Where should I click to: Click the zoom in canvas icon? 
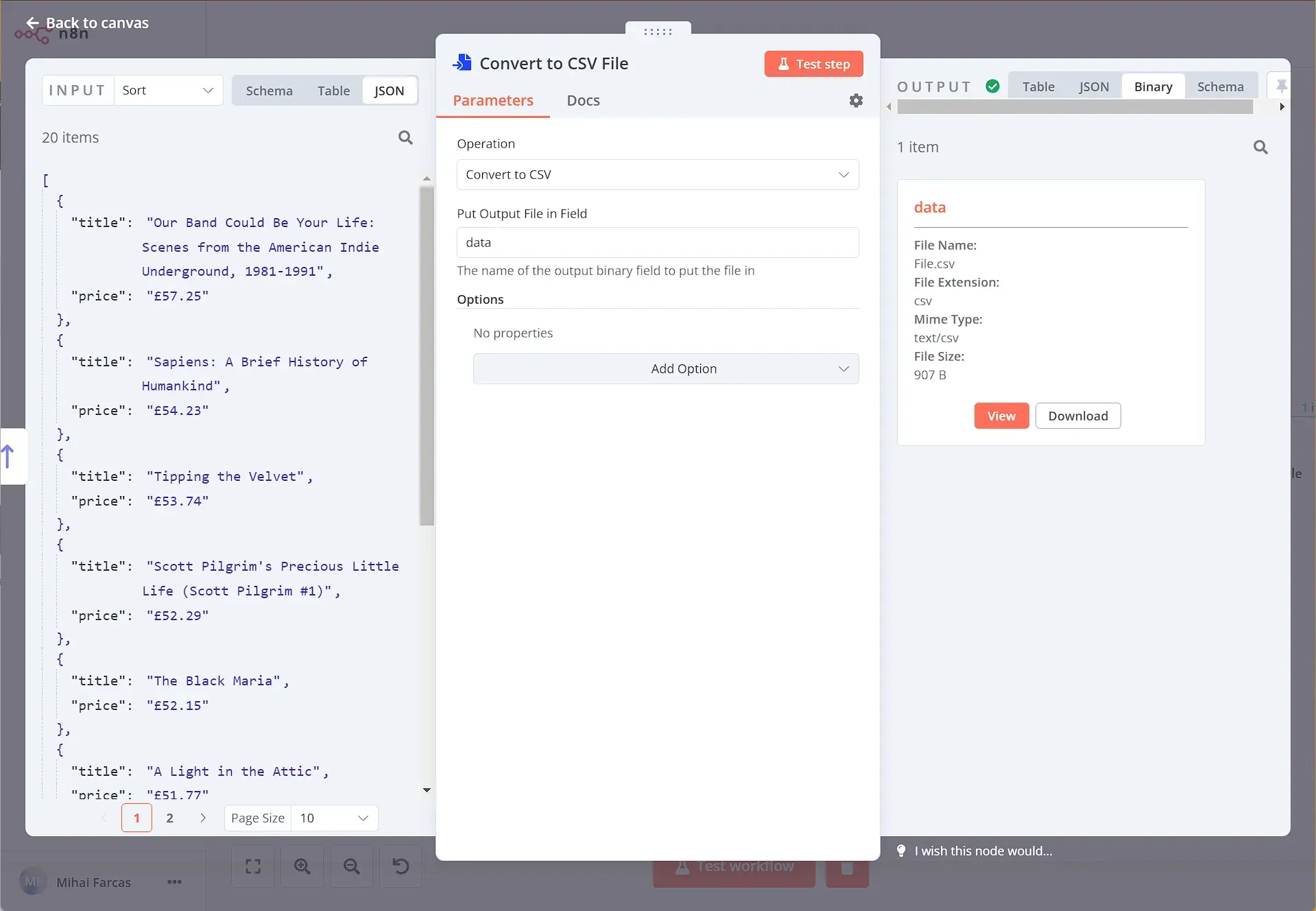(302, 866)
